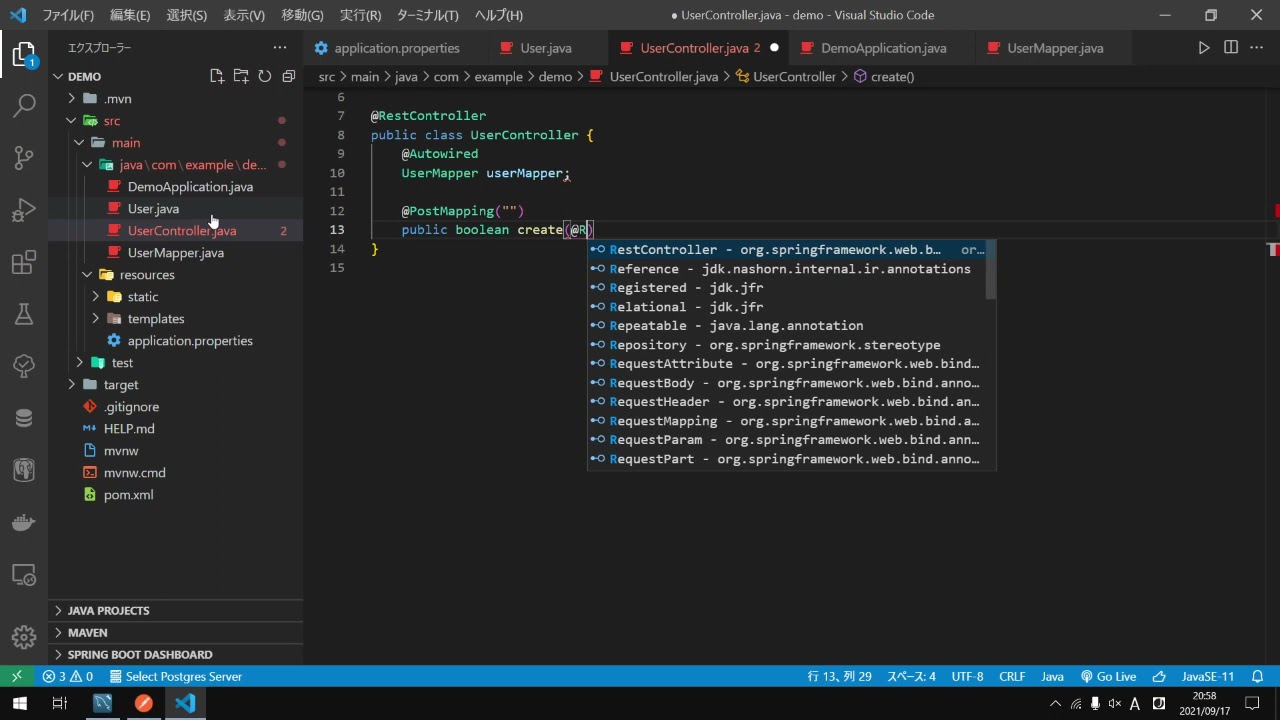Open the ファイル(F) menu

click(x=68, y=15)
